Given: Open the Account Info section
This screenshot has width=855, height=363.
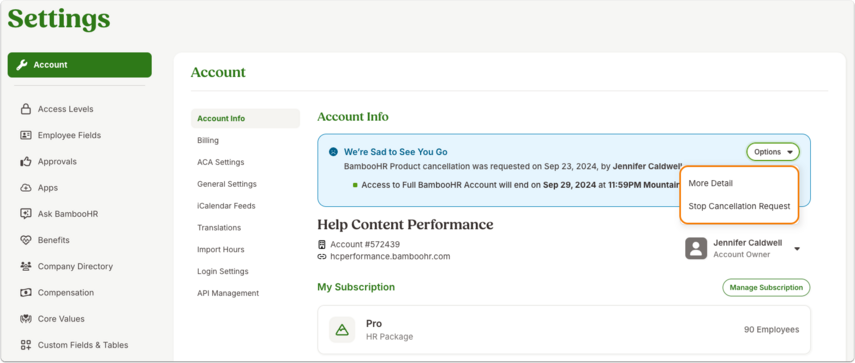Looking at the screenshot, I should pos(245,118).
